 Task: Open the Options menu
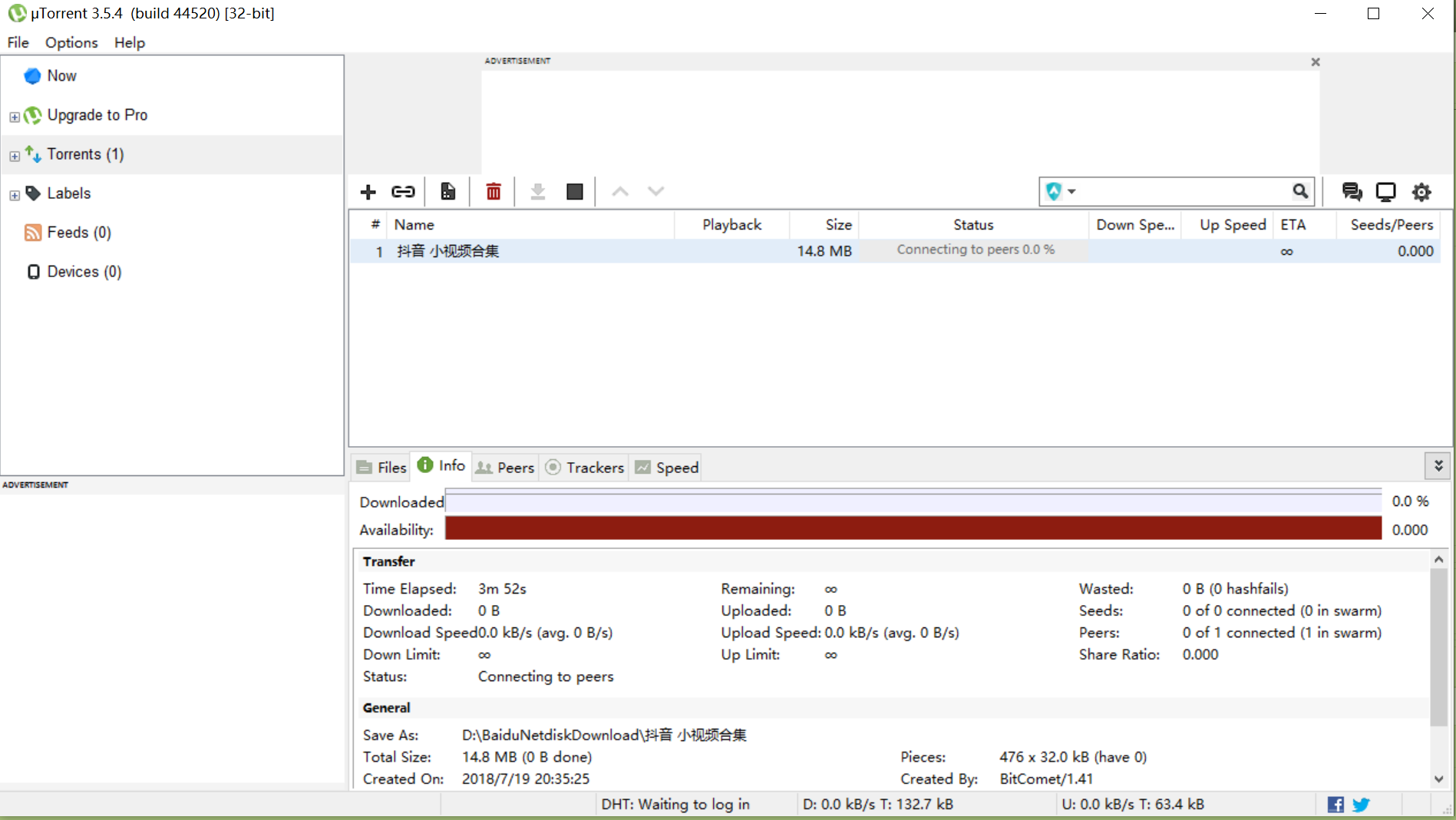71,43
